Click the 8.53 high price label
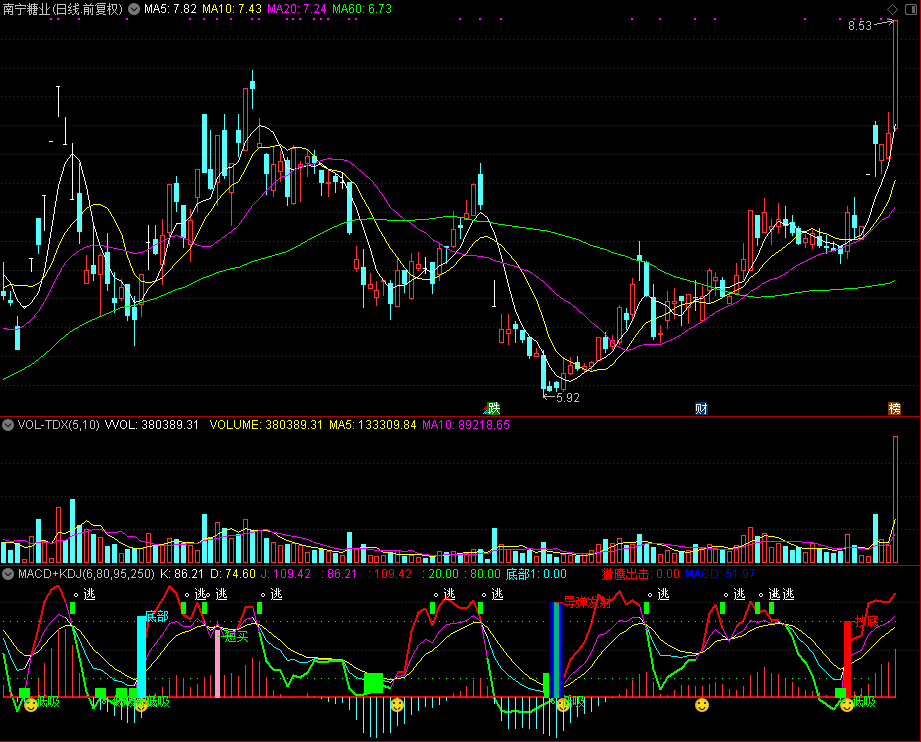 [860, 26]
